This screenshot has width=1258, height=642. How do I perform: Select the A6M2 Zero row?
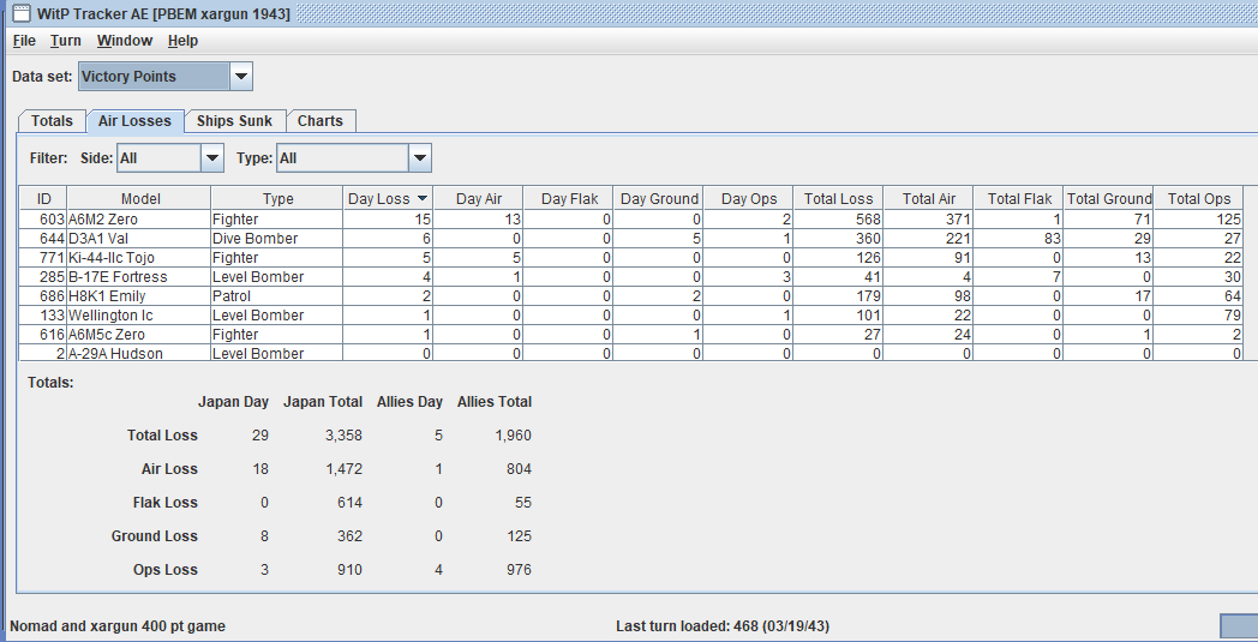coord(631,219)
